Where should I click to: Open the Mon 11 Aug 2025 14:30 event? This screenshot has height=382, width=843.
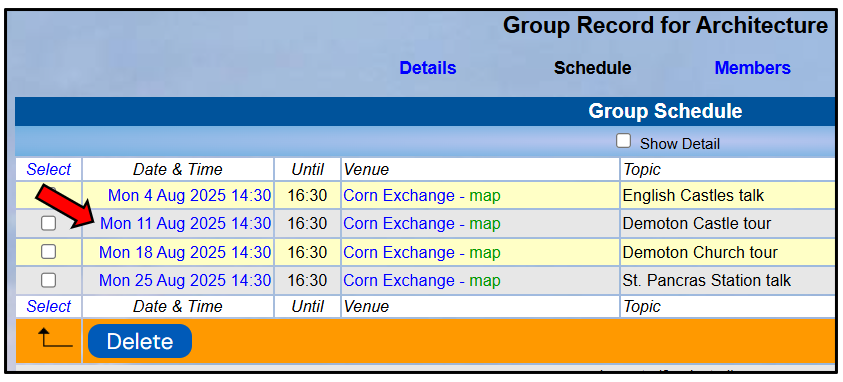coord(185,224)
